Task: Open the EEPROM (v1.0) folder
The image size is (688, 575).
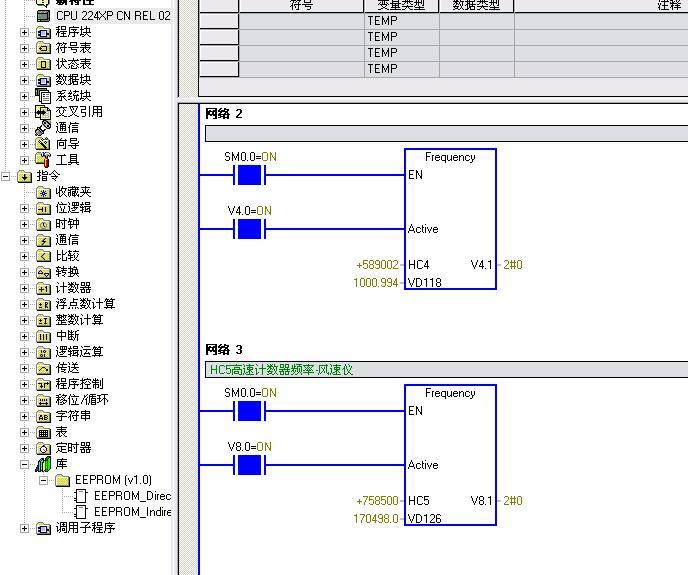Action: tap(62, 480)
